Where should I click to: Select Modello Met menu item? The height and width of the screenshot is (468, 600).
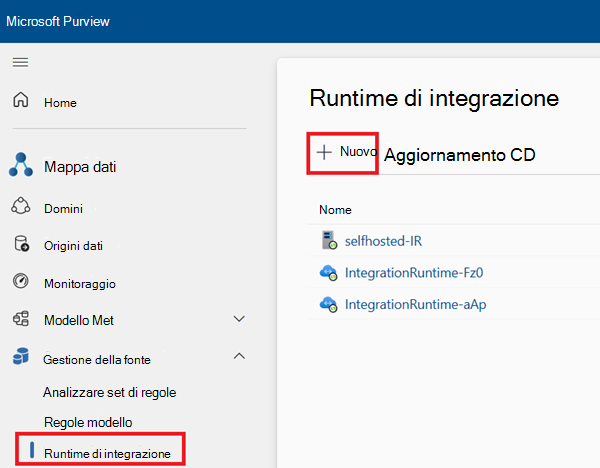[79, 320]
